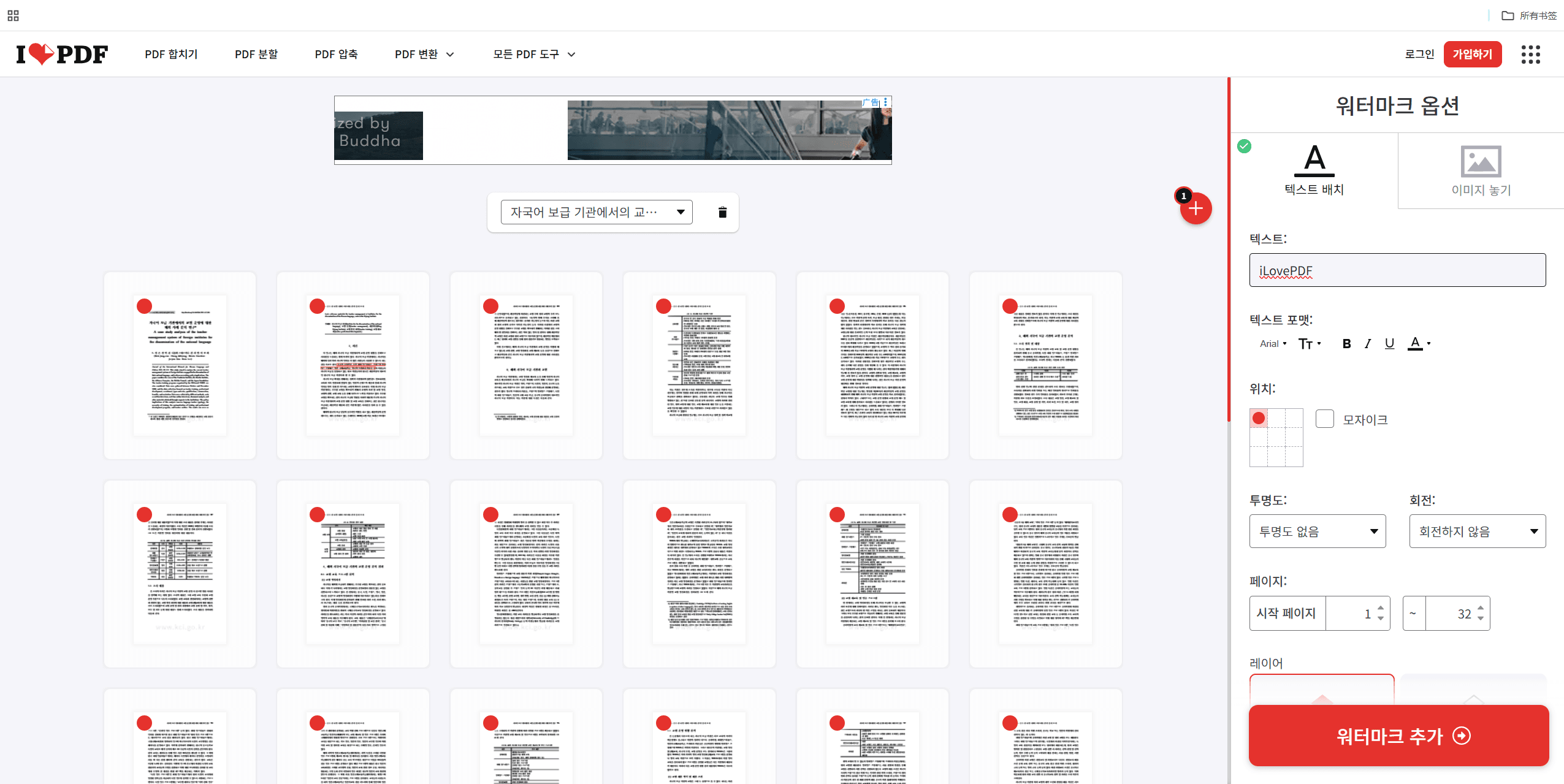The image size is (1564, 784).
Task: Select the sixth page thumbnail in top row
Action: 1045,365
